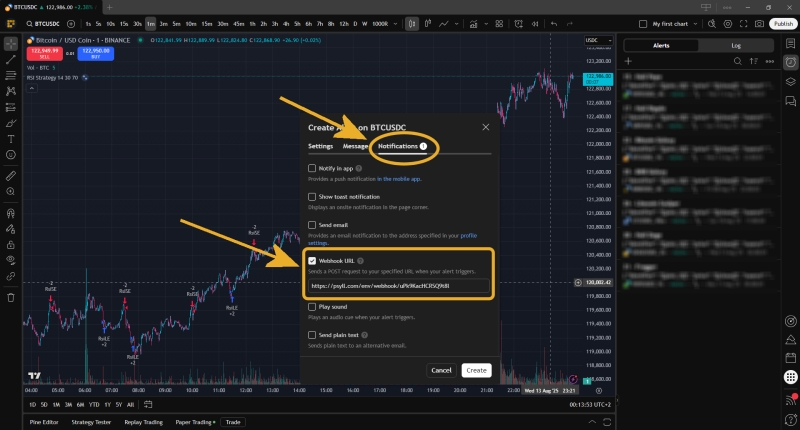Add a new alert with plus
This screenshot has width=800, height=430.
(628, 61)
